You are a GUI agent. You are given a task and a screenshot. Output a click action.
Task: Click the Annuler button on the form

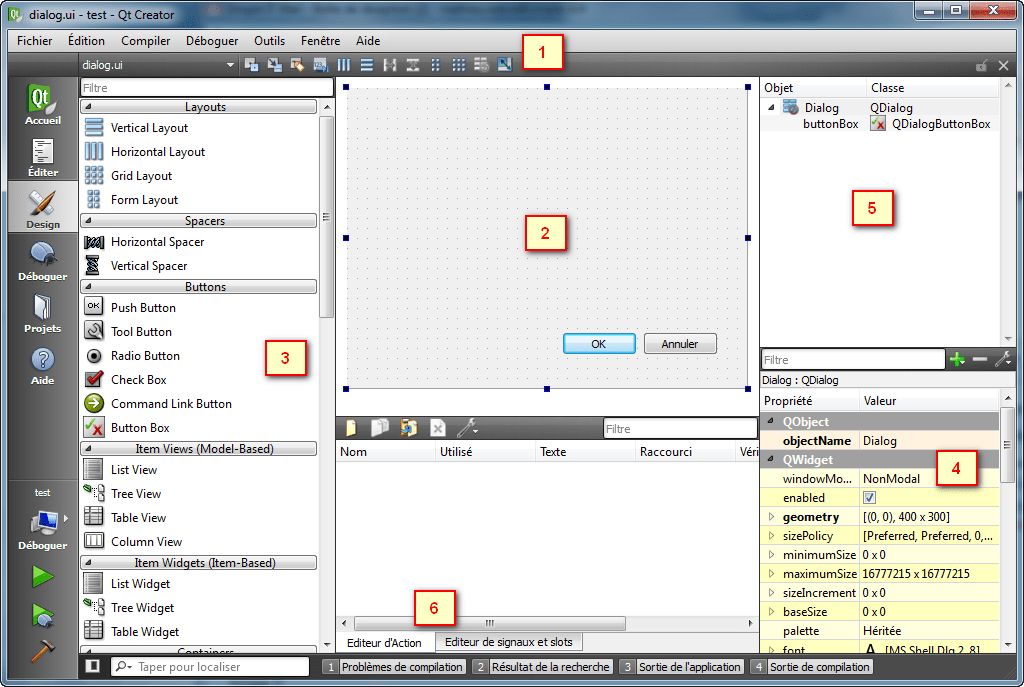(x=680, y=344)
